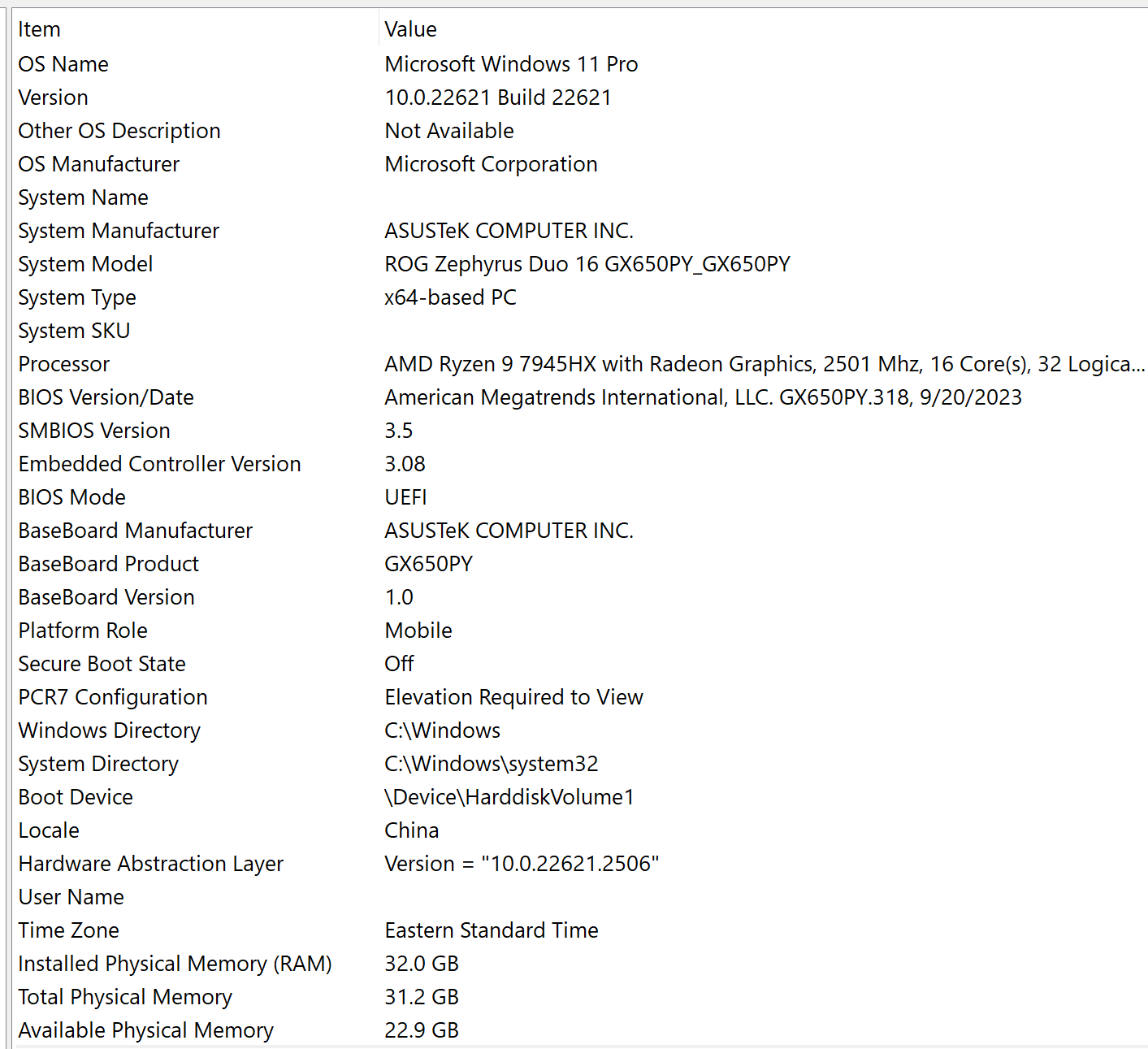Image resolution: width=1148 pixels, height=1049 pixels.
Task: Select the System SKU row
Action: pyautogui.click(x=74, y=331)
